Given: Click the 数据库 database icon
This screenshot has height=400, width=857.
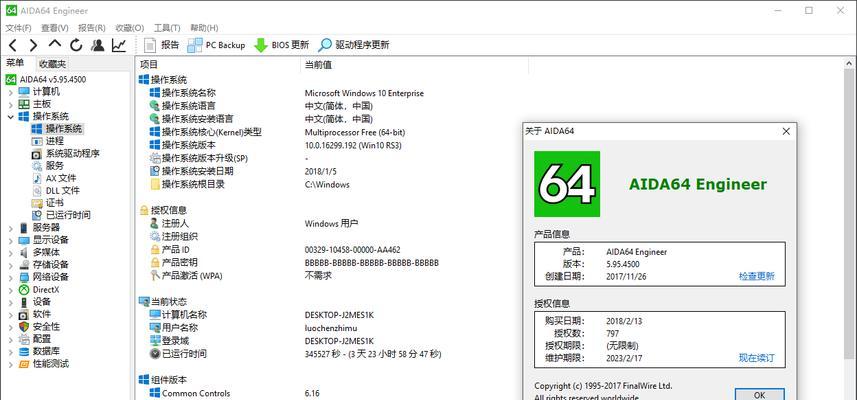Looking at the screenshot, I should pos(24,351).
